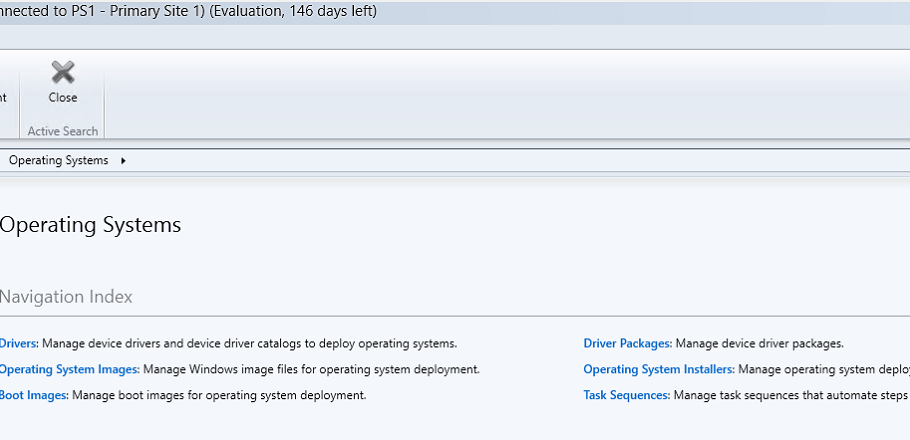910x440 pixels.
Task: Click the 'Manage device driver packages' description
Action: (759, 343)
